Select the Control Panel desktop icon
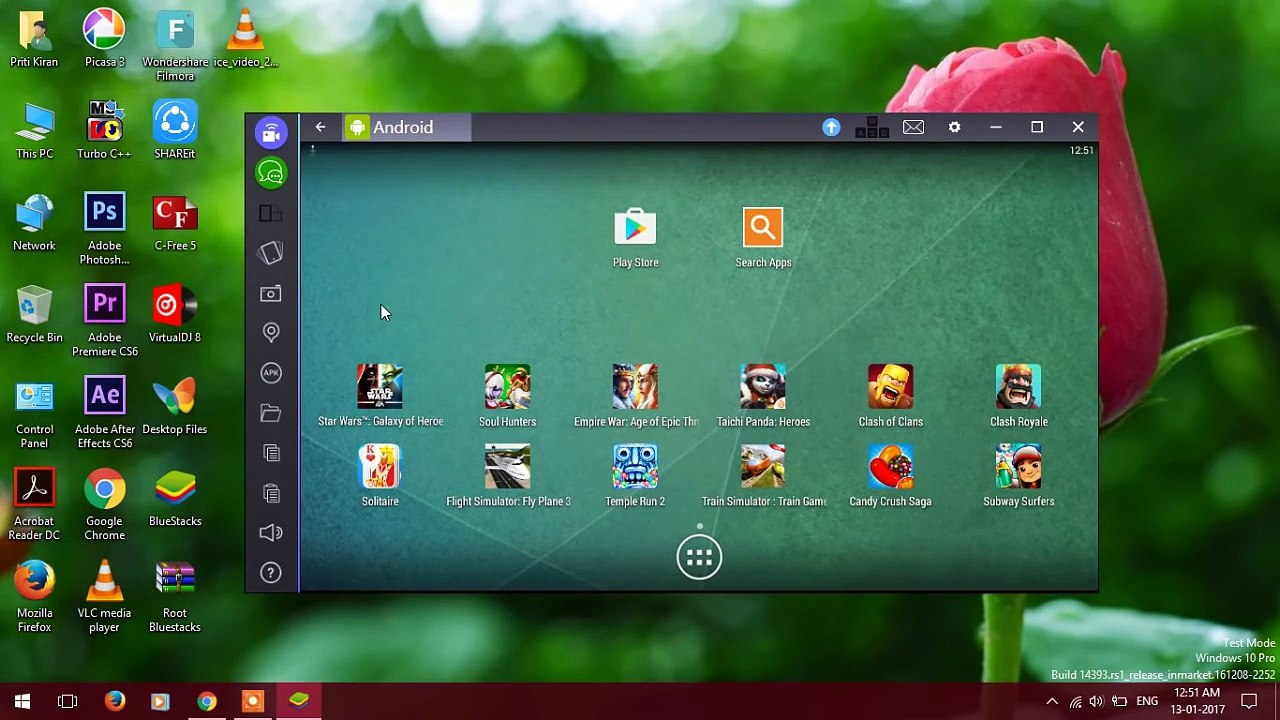The height and width of the screenshot is (720, 1280). click(34, 413)
